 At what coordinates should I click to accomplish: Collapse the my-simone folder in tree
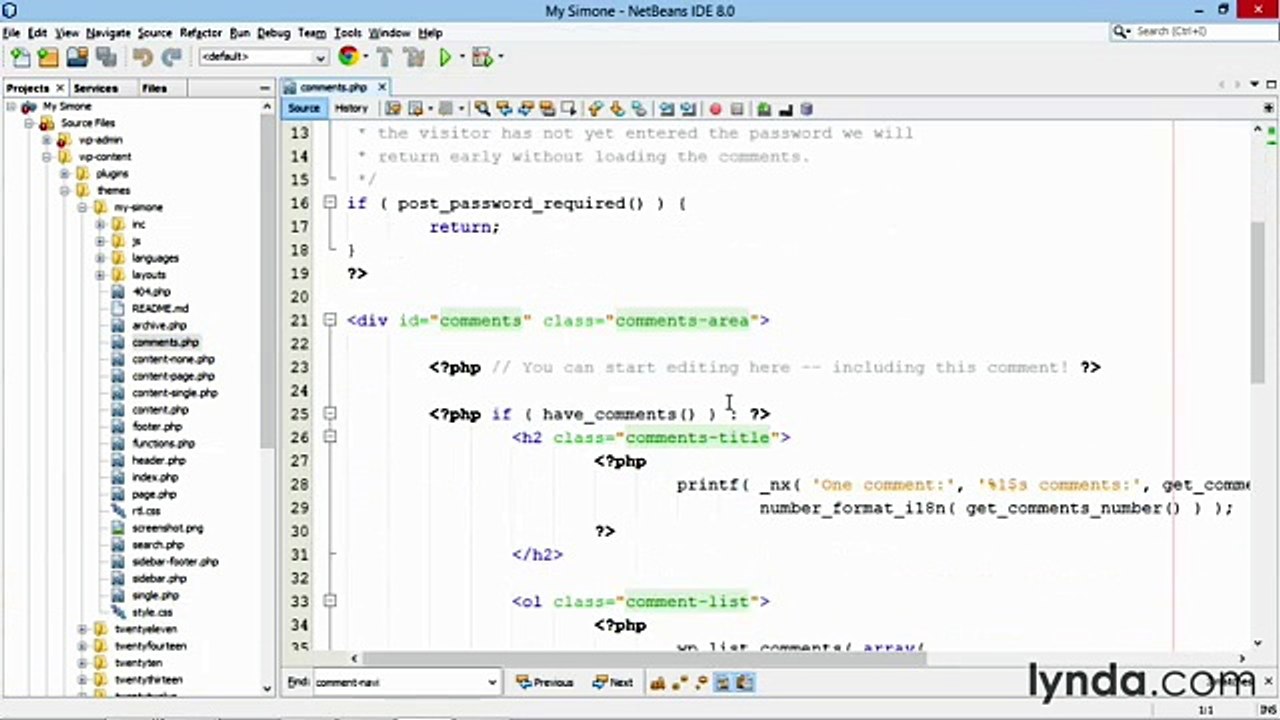pyautogui.click(x=83, y=207)
